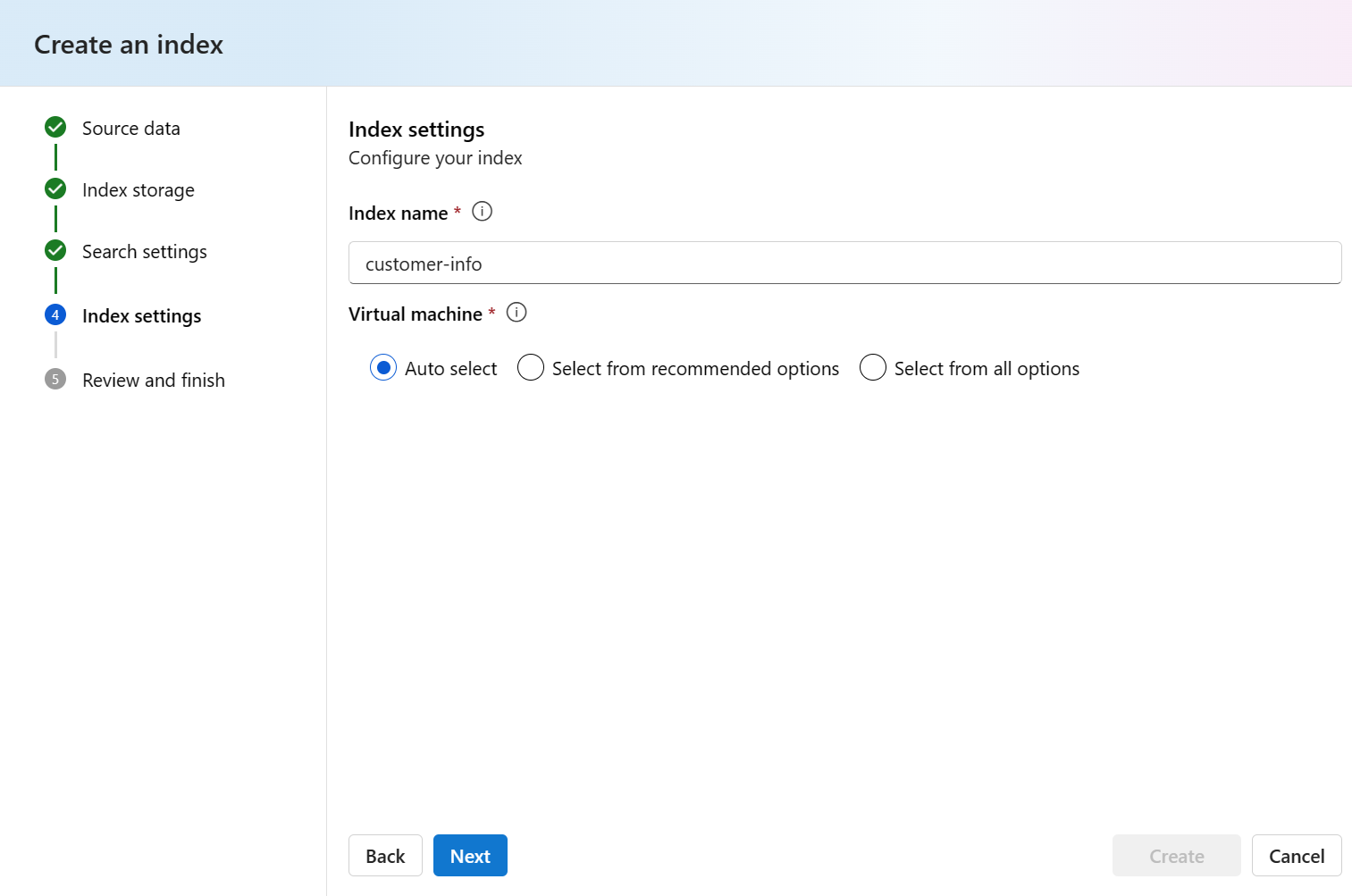Click the Index name label
This screenshot has width=1352, height=896.
click(399, 214)
